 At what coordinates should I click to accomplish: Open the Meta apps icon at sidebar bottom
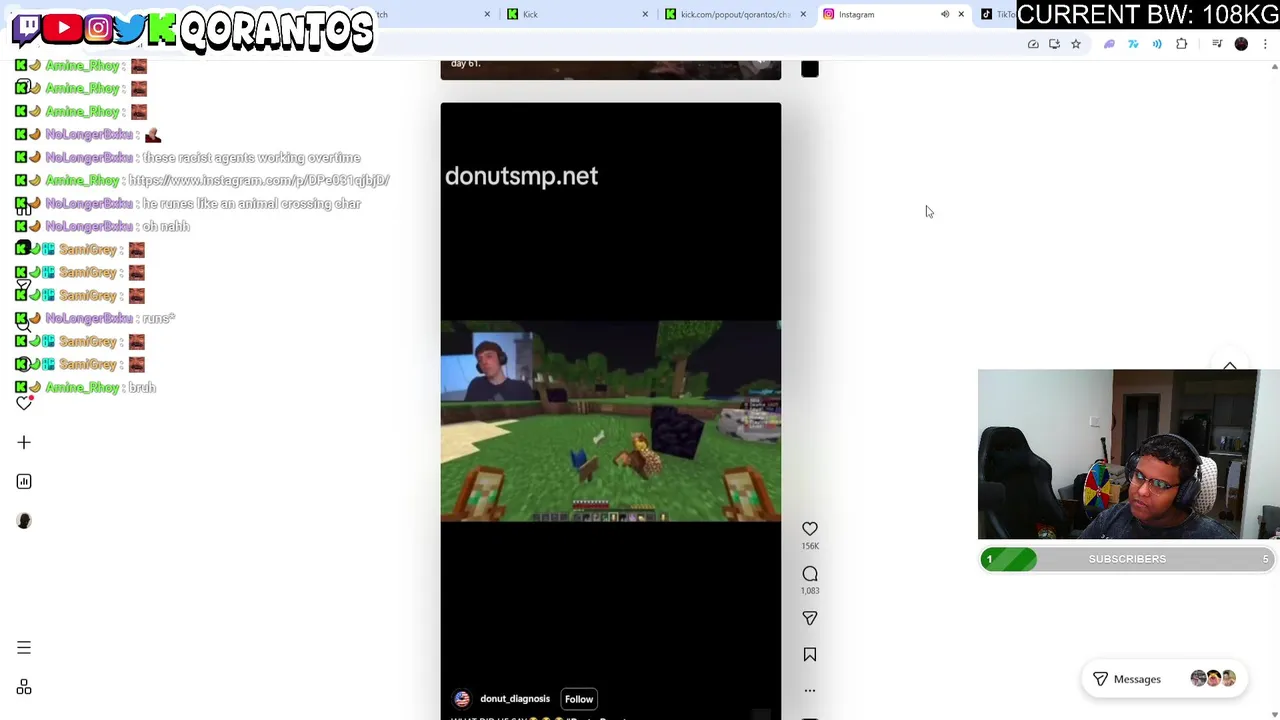[x=24, y=687]
